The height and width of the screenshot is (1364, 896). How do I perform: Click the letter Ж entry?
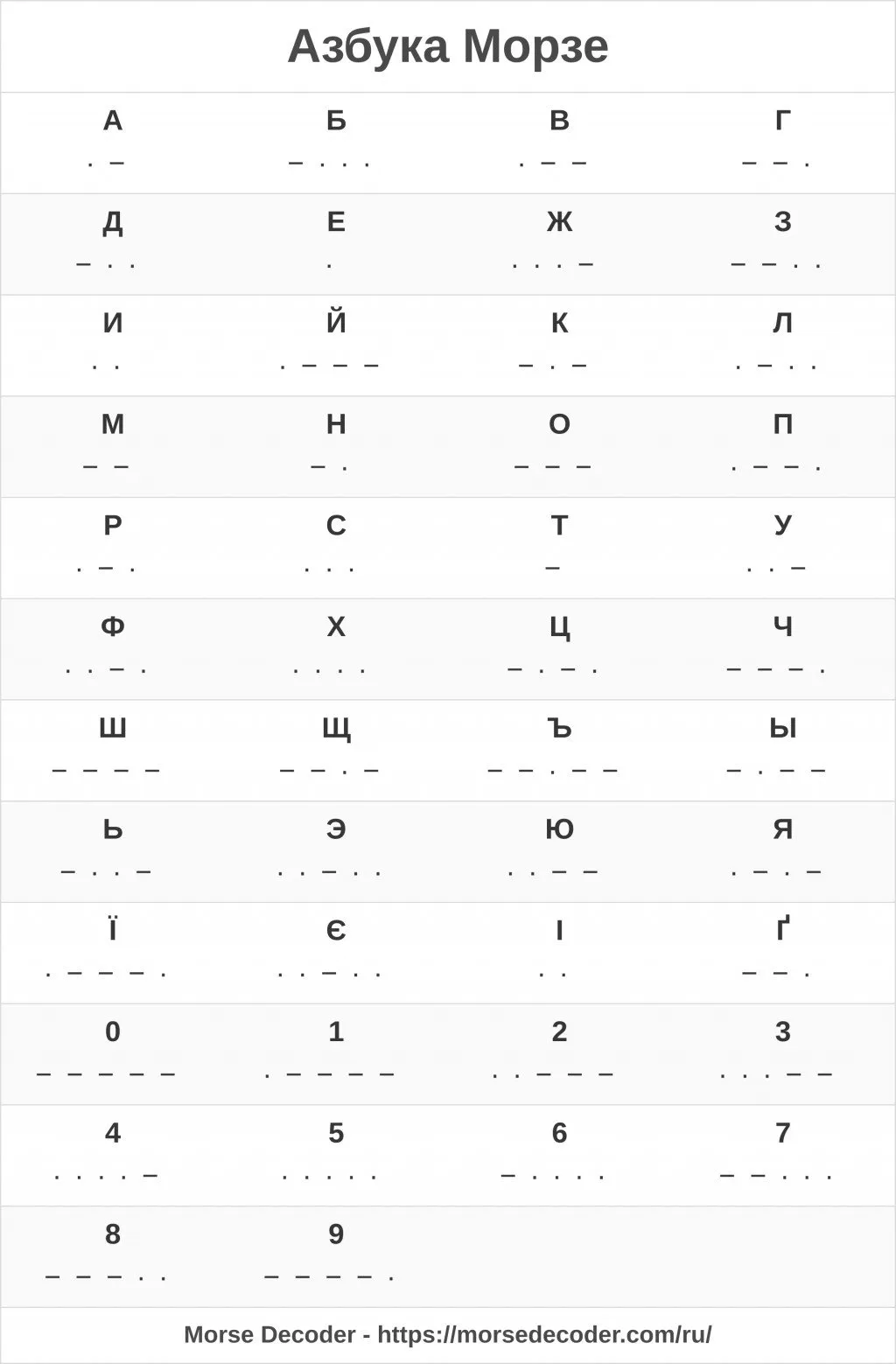pyautogui.click(x=559, y=244)
